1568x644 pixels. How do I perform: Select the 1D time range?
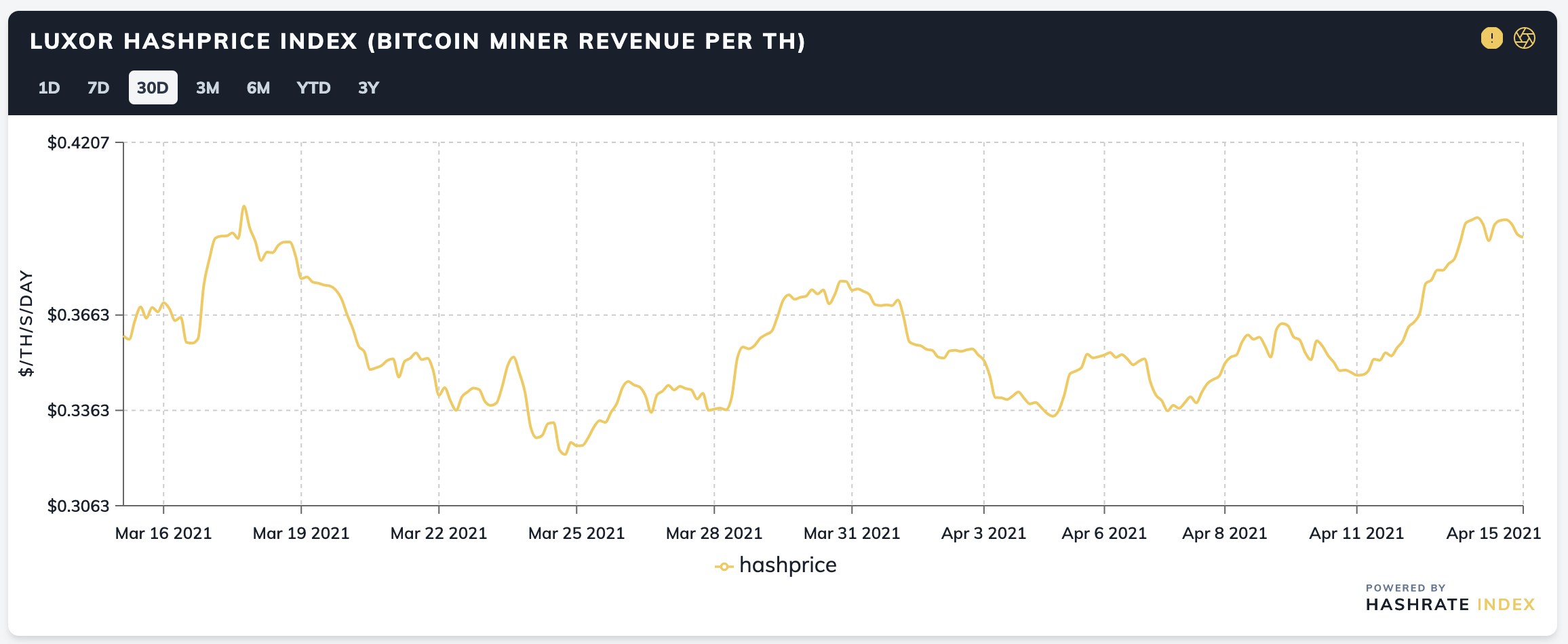(49, 87)
